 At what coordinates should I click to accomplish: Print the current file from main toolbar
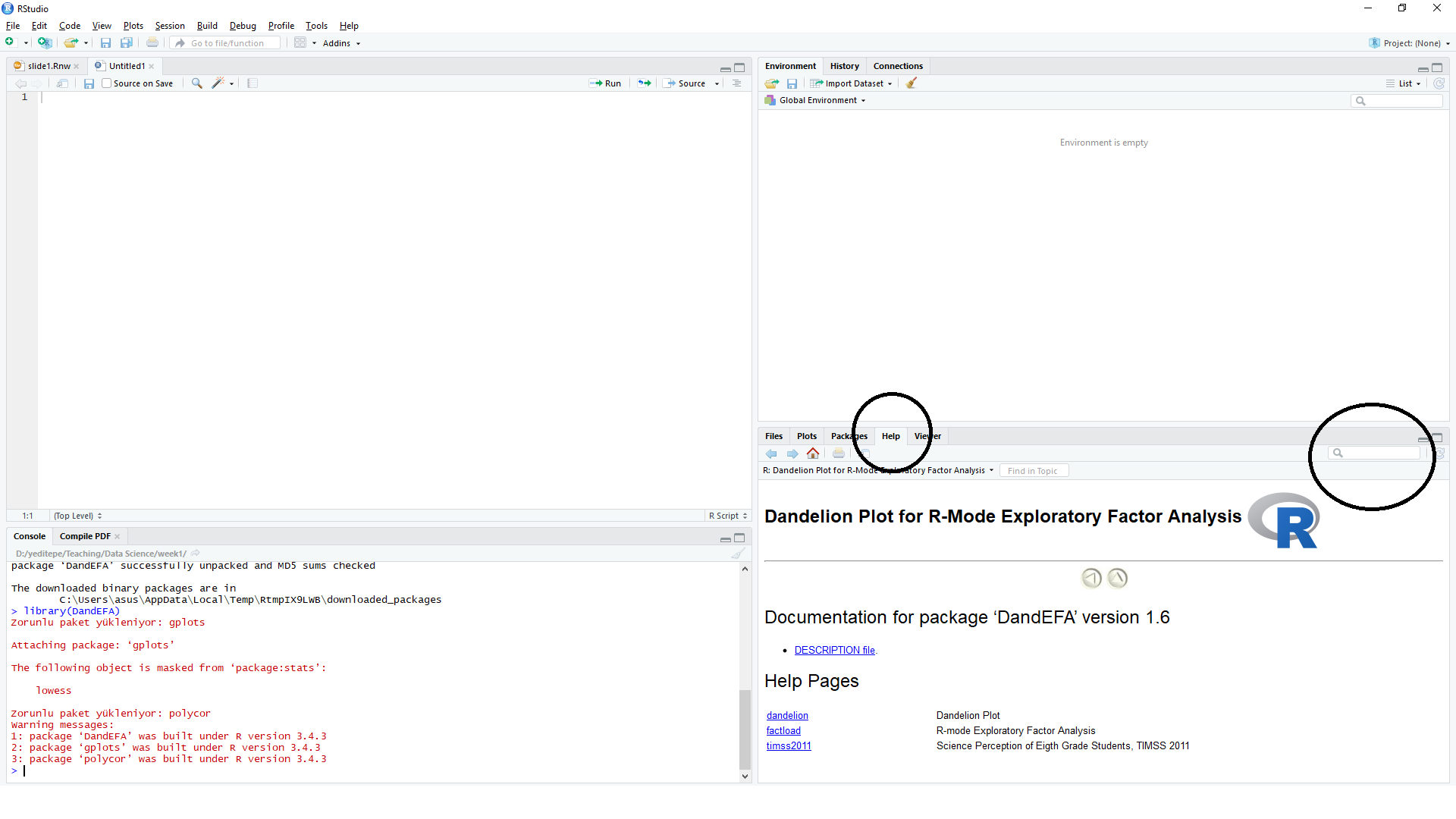pos(152,42)
